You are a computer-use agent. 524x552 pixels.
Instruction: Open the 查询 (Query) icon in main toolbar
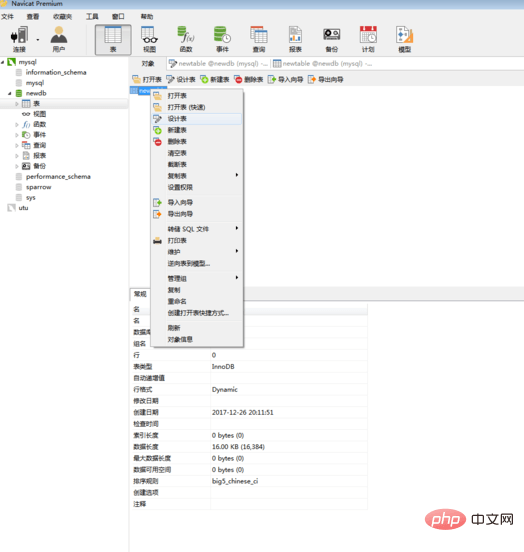point(259,39)
